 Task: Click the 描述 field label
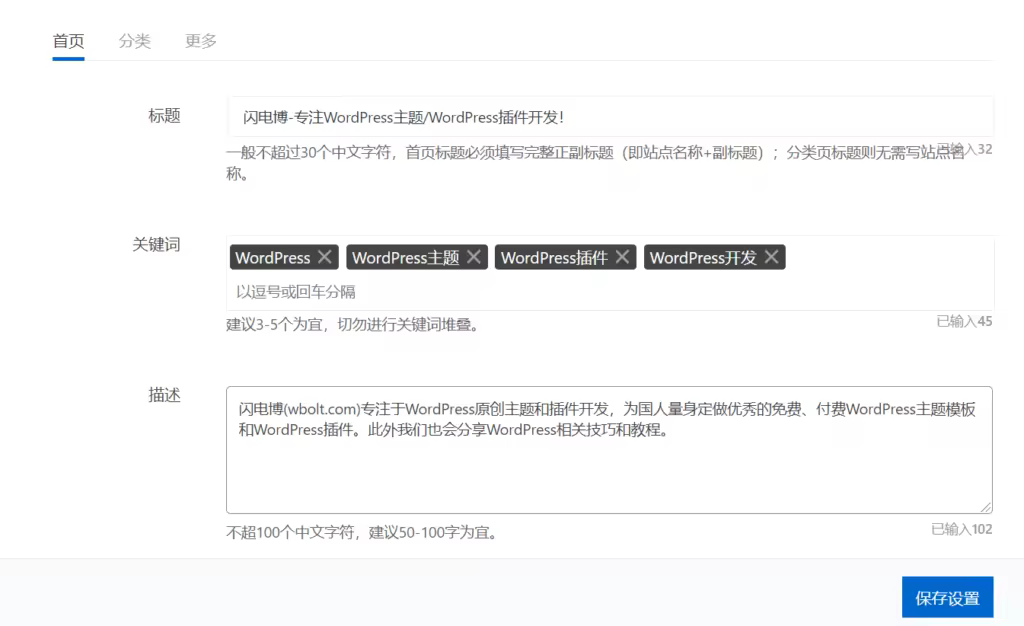click(164, 395)
